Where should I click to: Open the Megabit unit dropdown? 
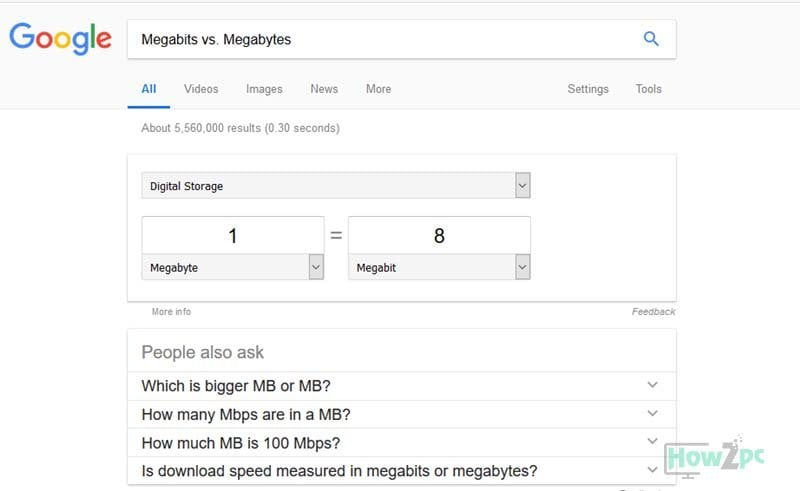click(x=439, y=267)
